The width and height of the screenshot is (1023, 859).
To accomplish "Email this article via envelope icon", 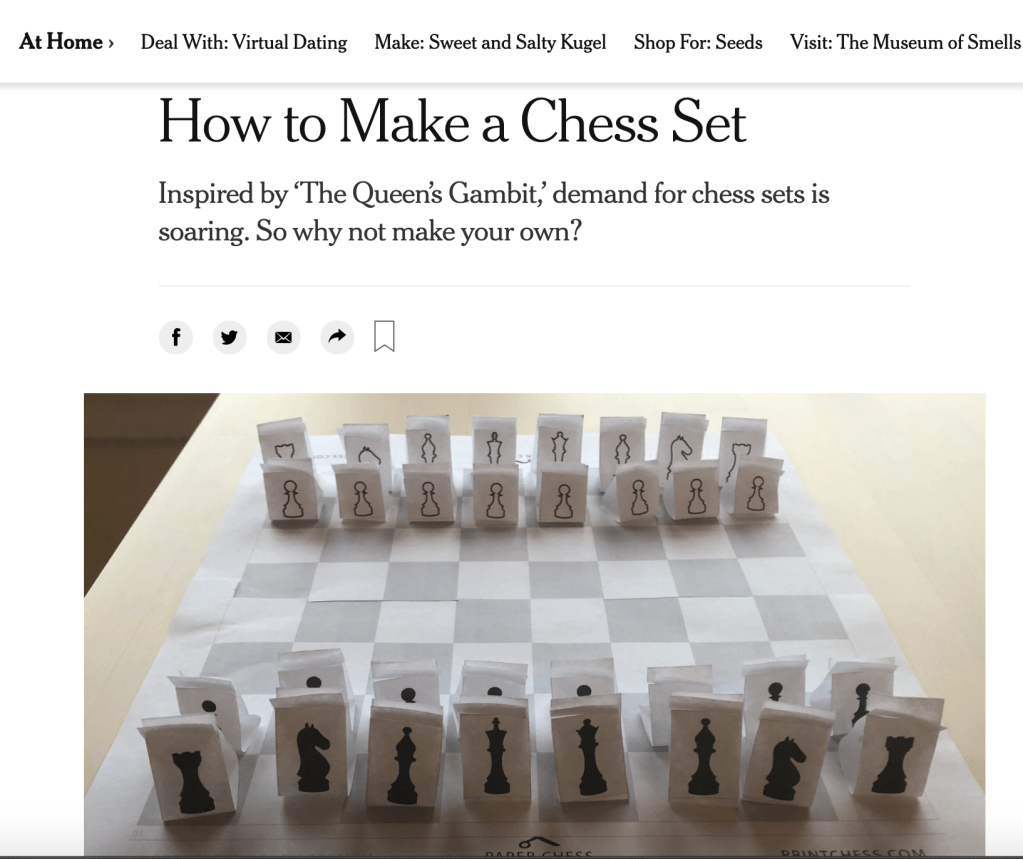I will pos(283,337).
